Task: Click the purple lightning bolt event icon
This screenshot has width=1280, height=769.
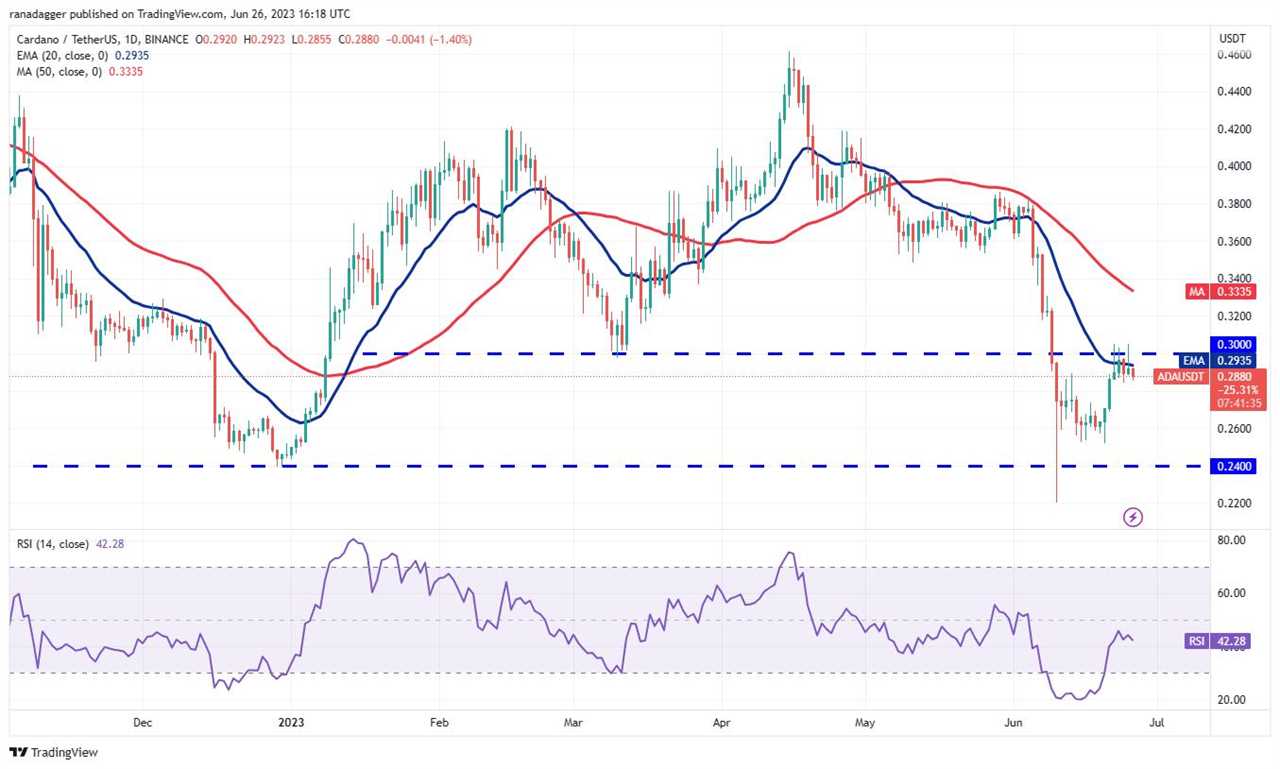Action: pyautogui.click(x=1133, y=517)
